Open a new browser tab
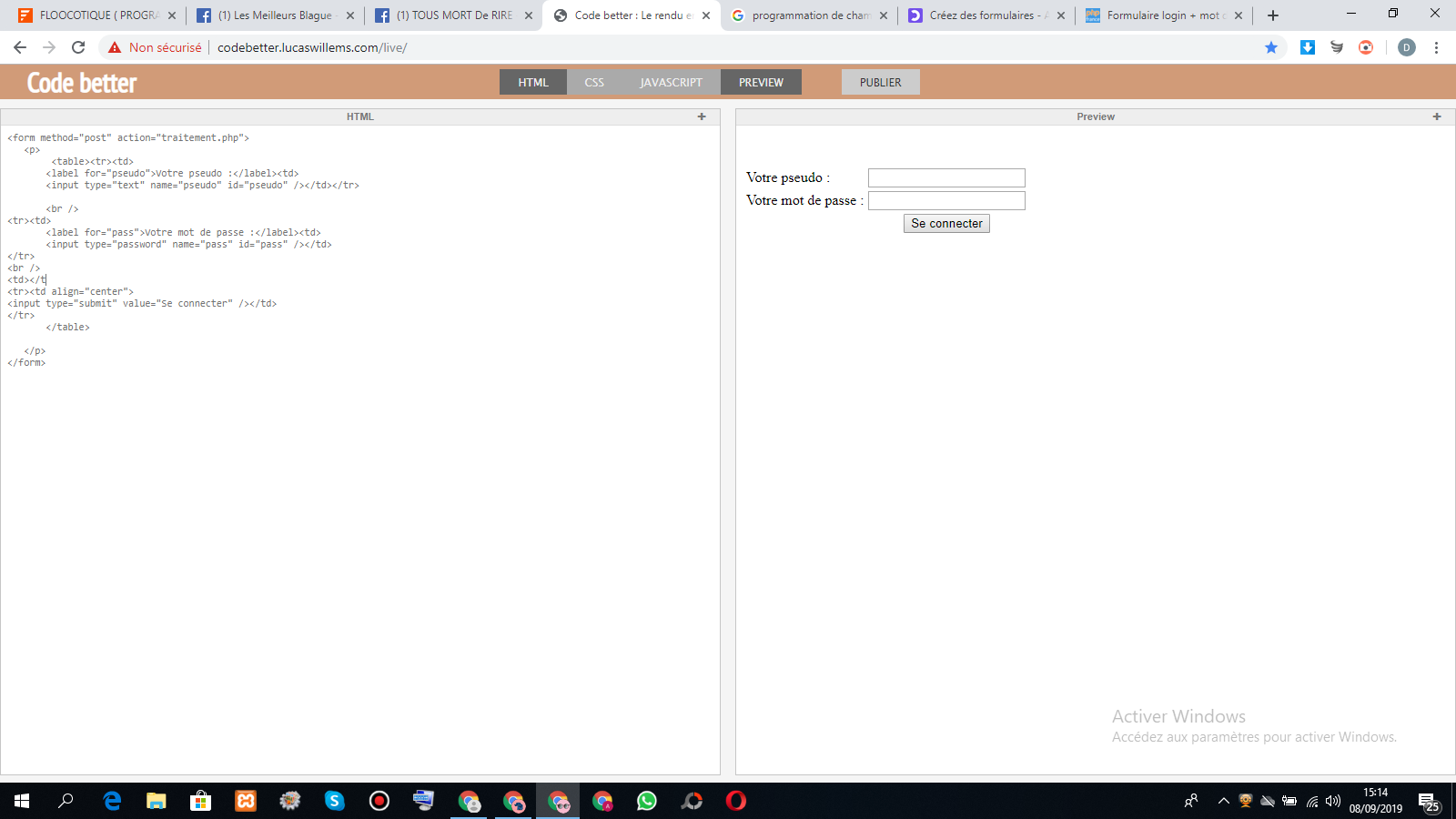 [1273, 15]
